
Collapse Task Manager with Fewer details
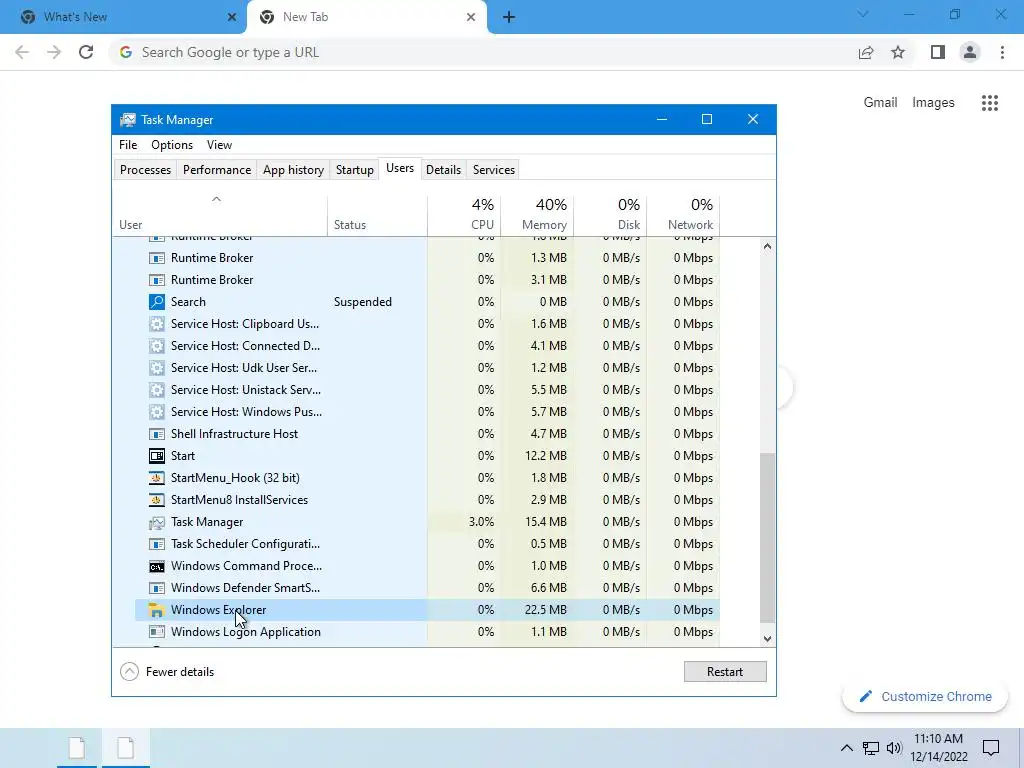167,671
